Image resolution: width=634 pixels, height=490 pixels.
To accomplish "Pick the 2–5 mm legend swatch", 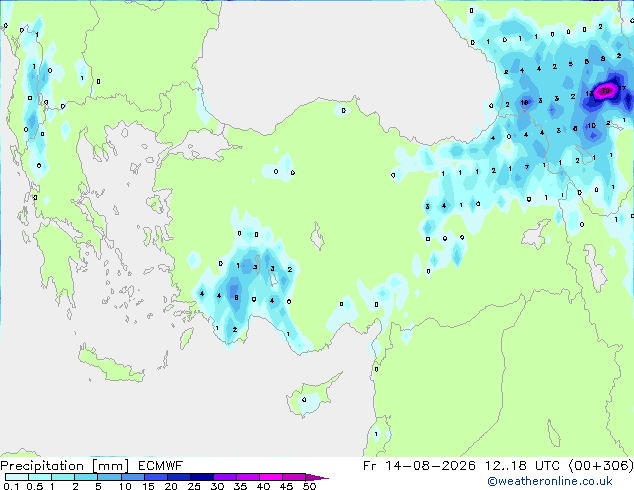I will coord(86,477).
